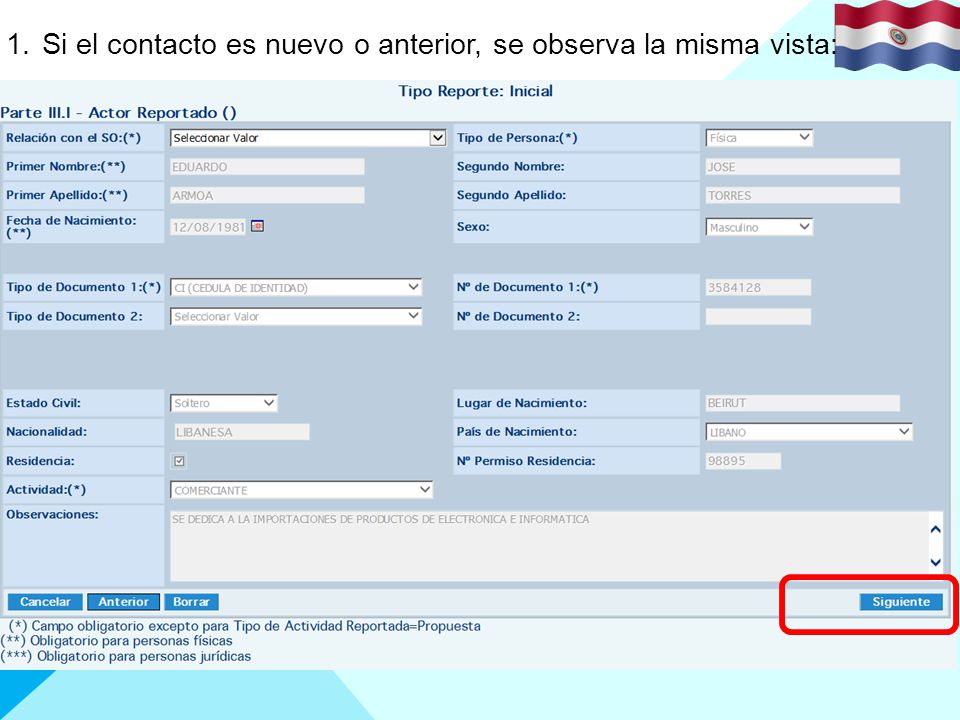Open the Tipo de Persona dropdown
The image size is (960, 720).
coord(759,138)
